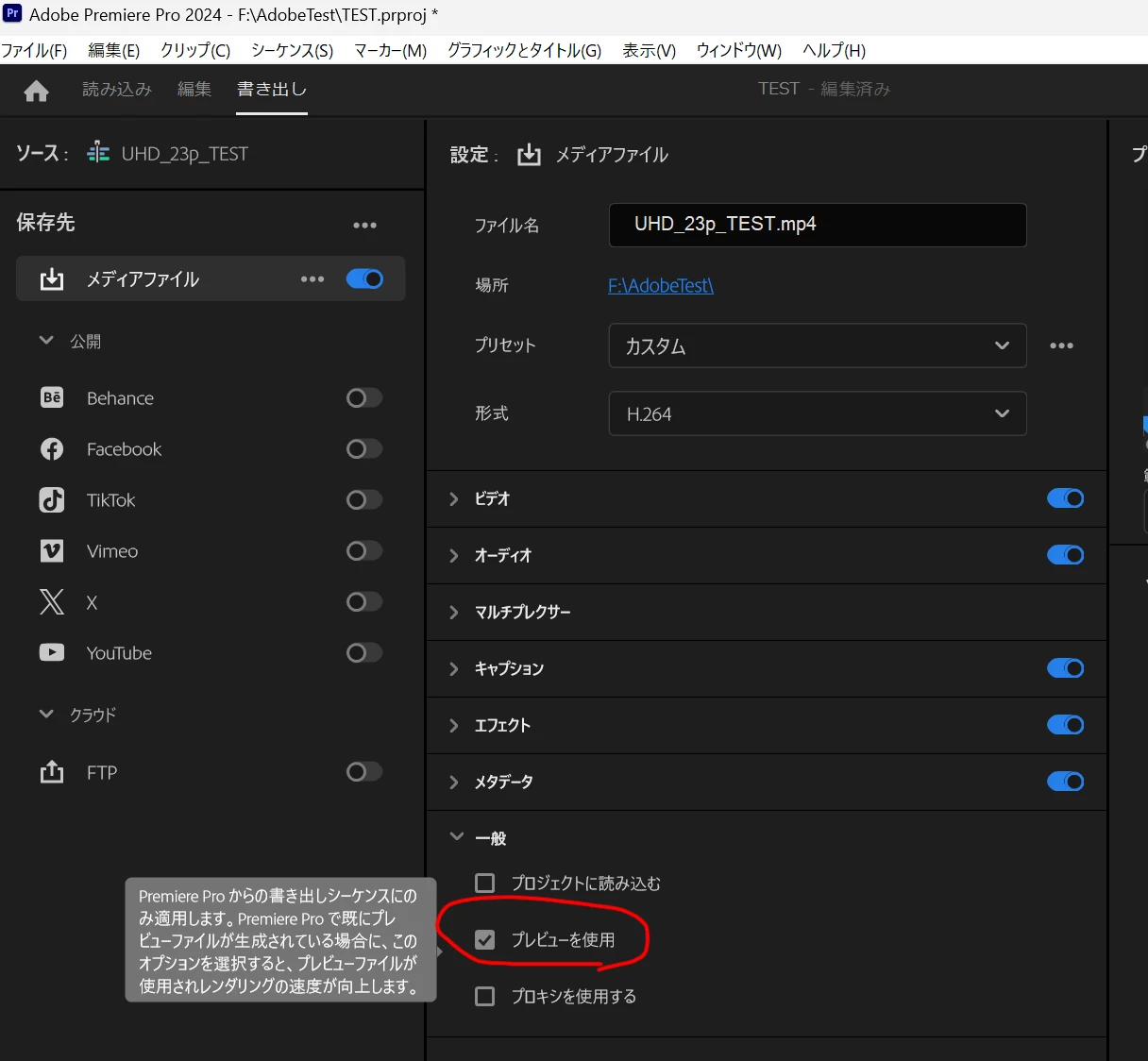Viewport: 1148px width, 1061px height.
Task: Click the Behance logo icon
Action: 52,397
